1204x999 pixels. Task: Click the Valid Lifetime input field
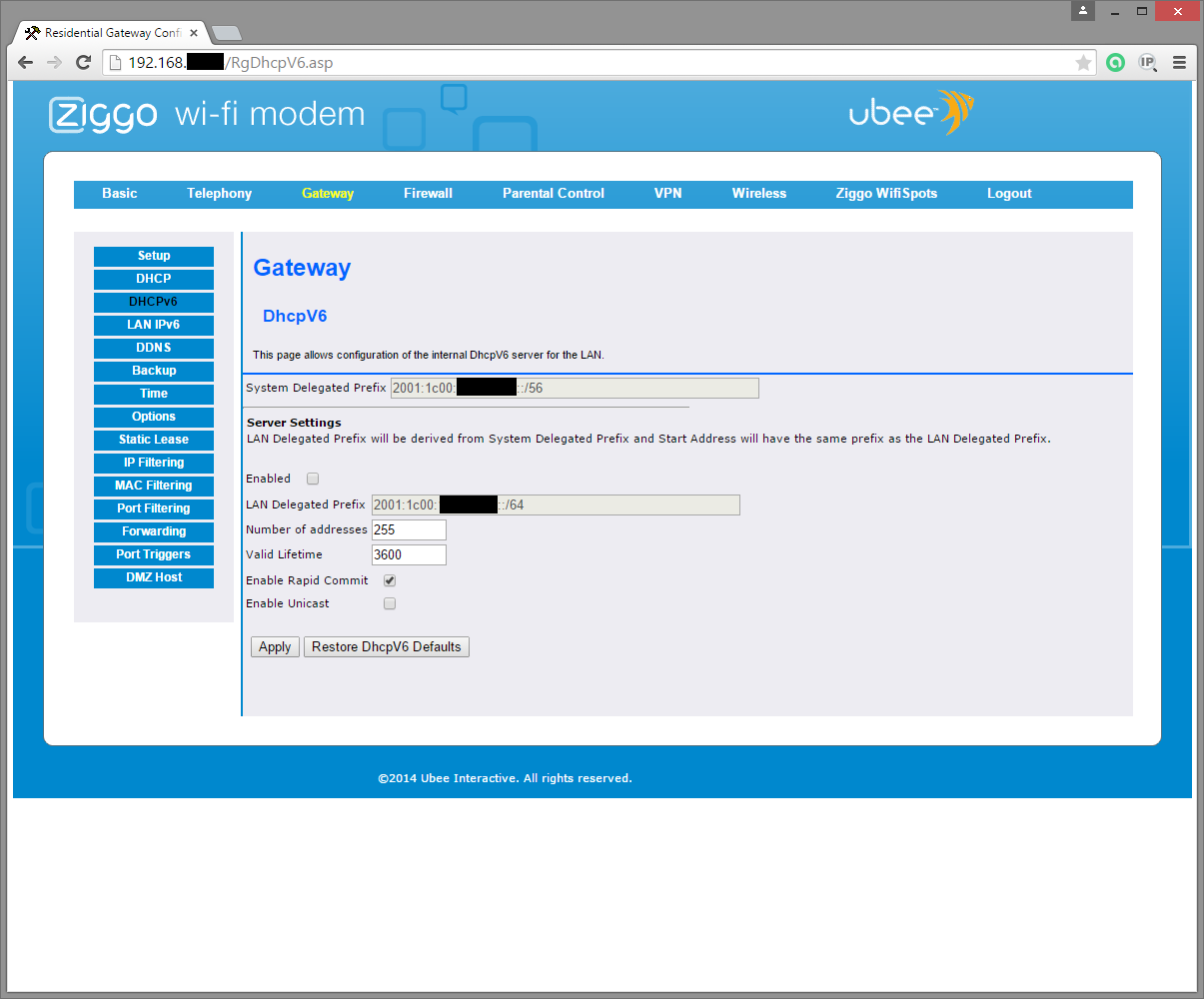[409, 554]
